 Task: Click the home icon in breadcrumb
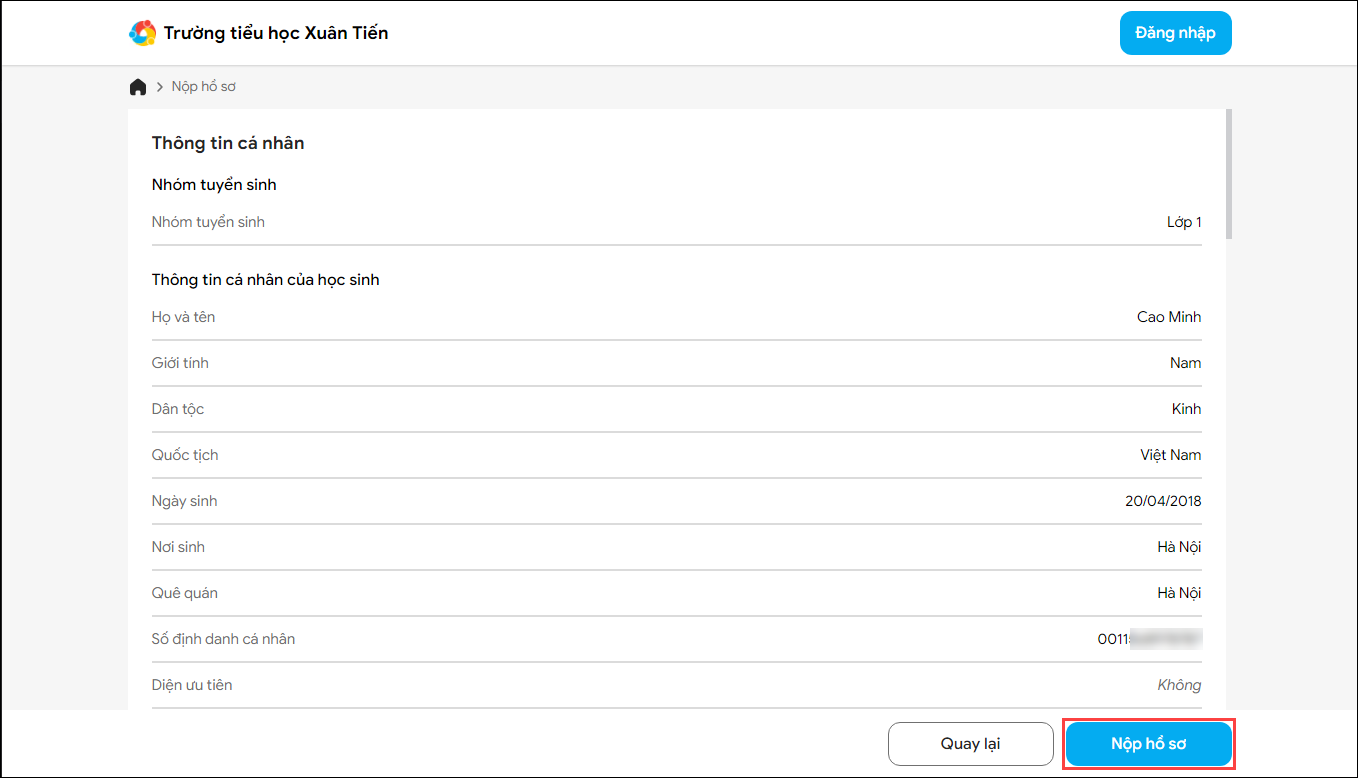pos(138,87)
